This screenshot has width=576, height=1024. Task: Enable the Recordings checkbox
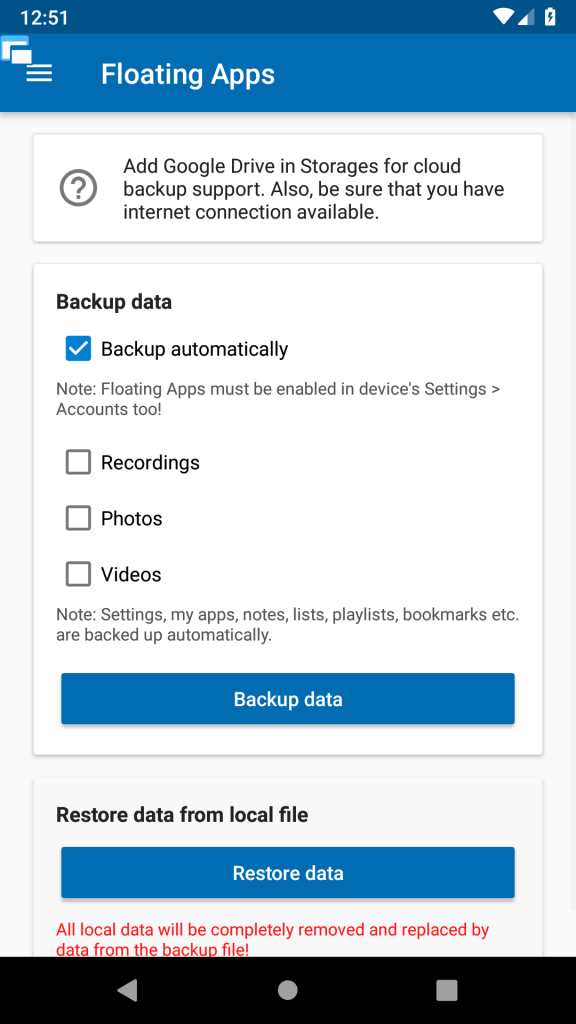click(78, 462)
